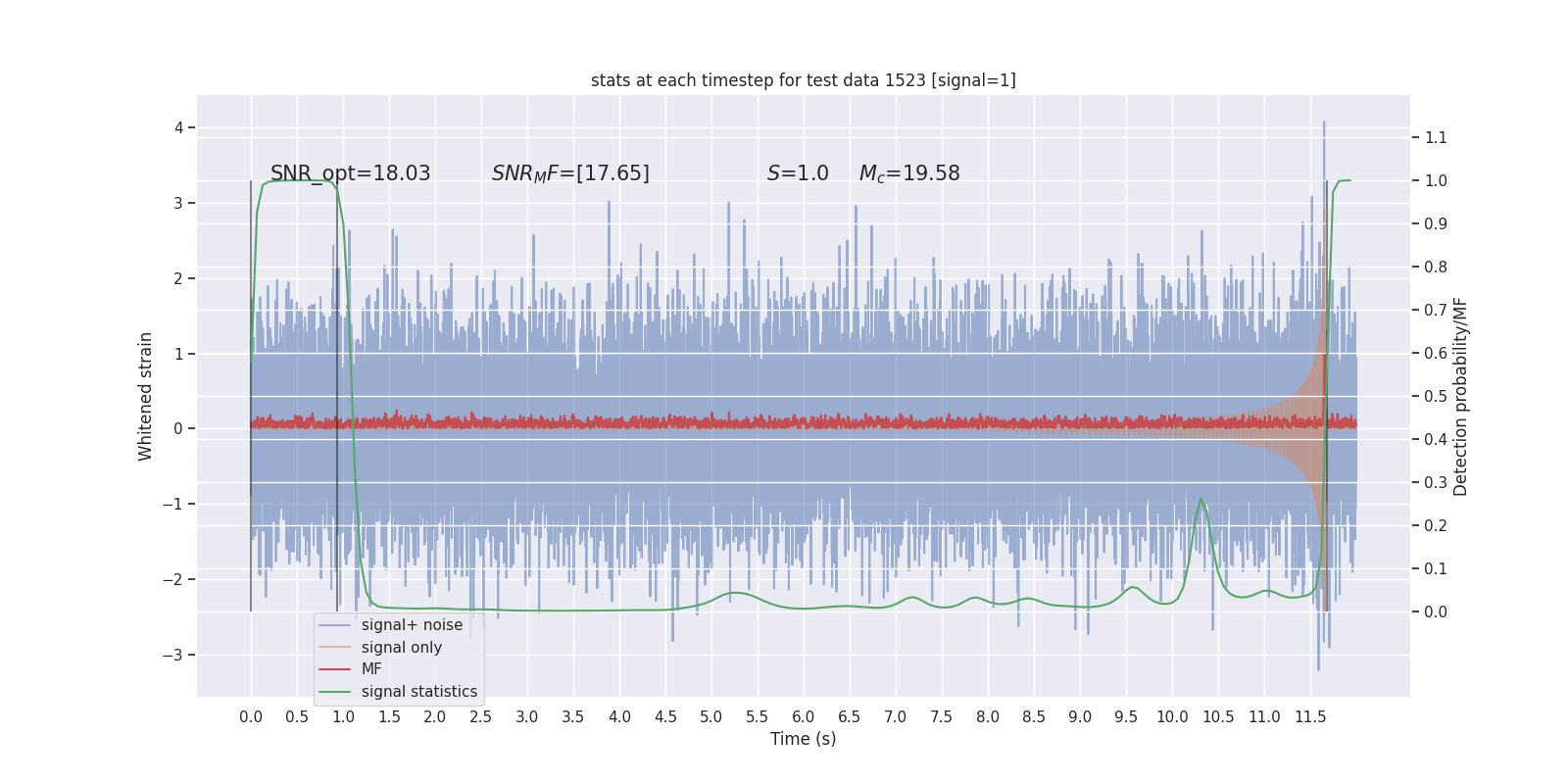Click the green 'signal statistics' legend line
The width and height of the screenshot is (1568, 784).
tap(335, 692)
